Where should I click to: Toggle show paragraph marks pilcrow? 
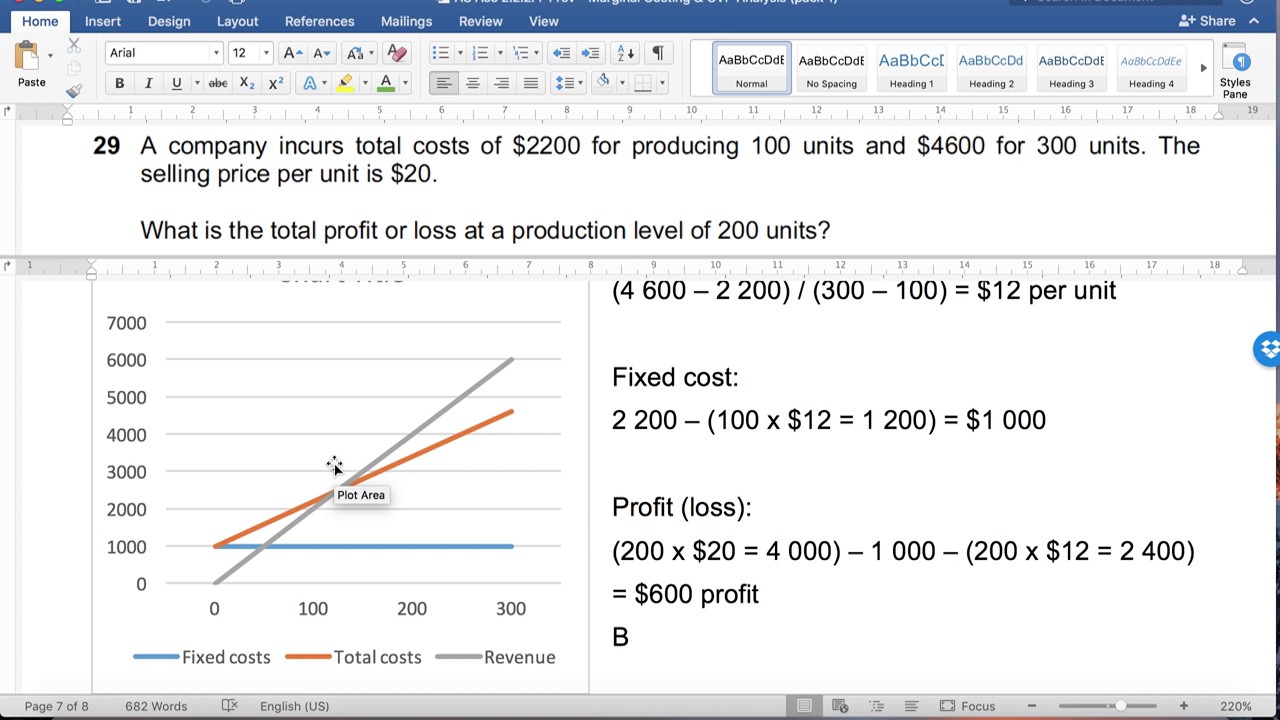tap(657, 53)
